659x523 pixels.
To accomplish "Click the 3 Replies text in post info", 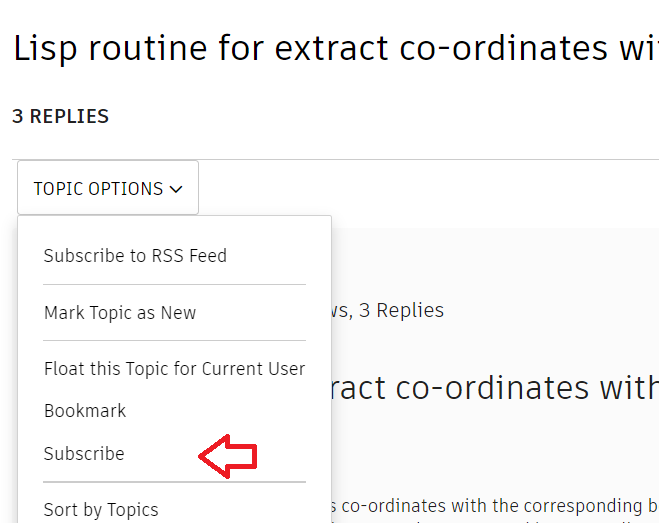I will (401, 311).
